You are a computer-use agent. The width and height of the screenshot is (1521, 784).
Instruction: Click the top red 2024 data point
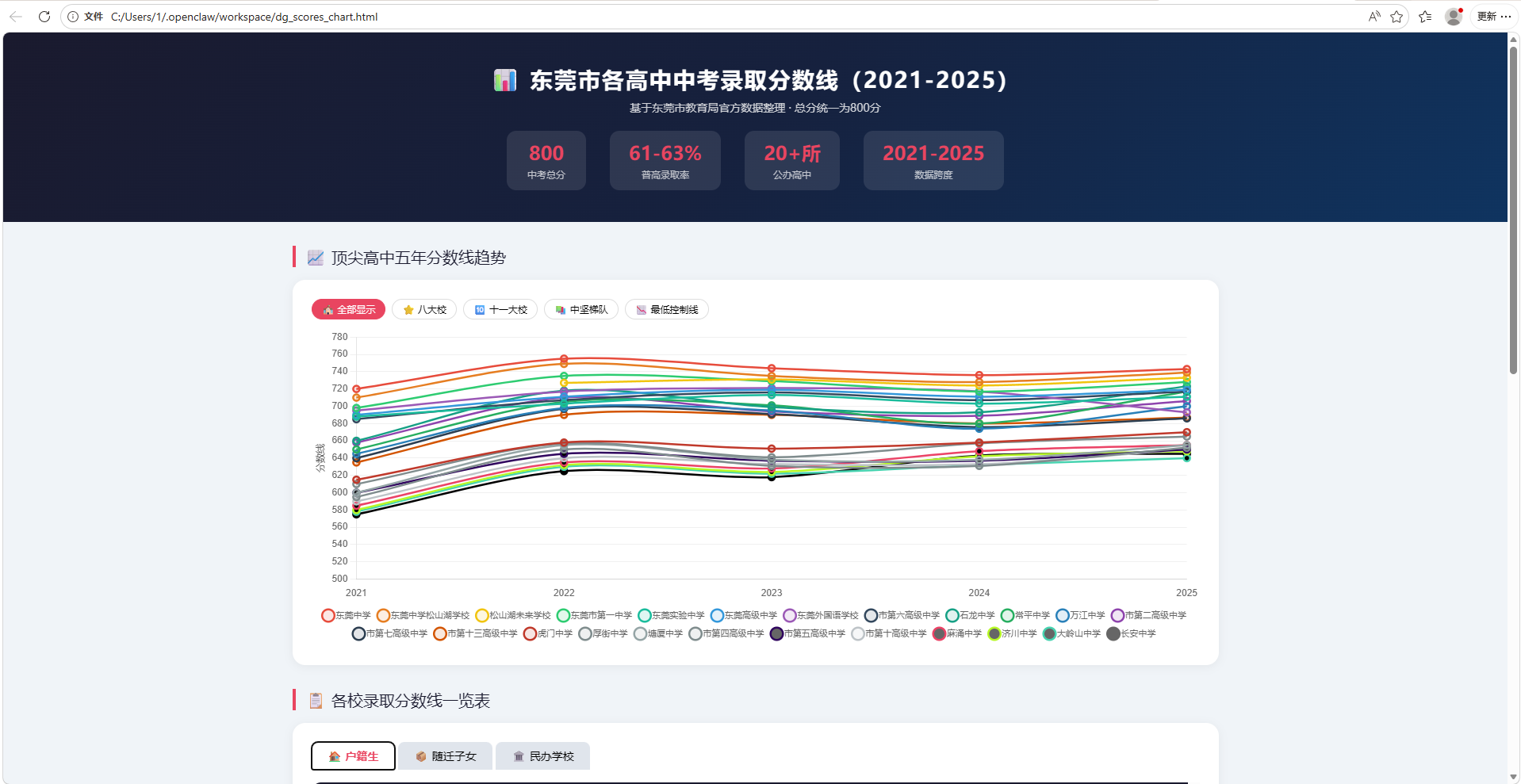(x=979, y=375)
